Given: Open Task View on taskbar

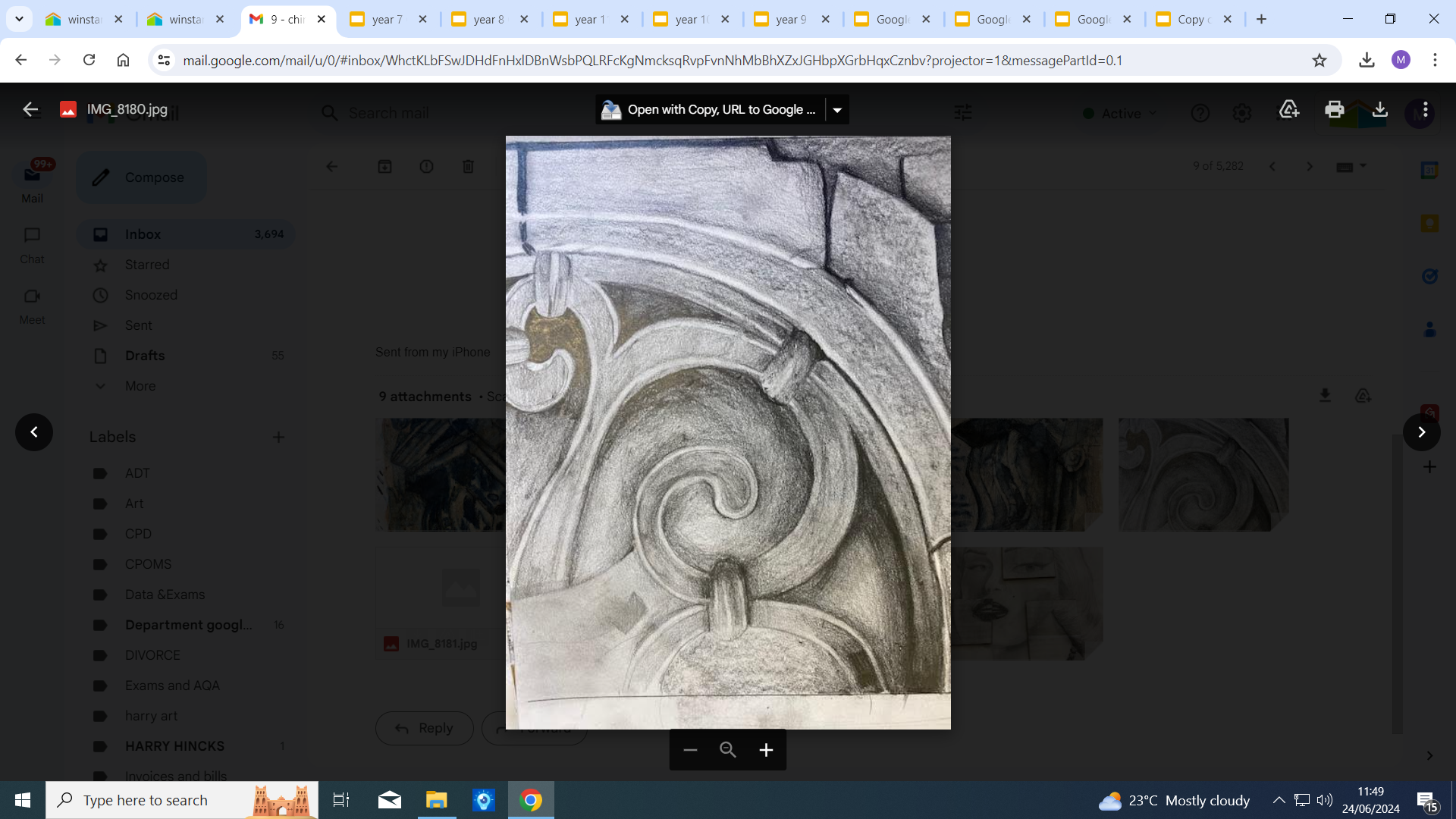Looking at the screenshot, I should click(x=341, y=800).
